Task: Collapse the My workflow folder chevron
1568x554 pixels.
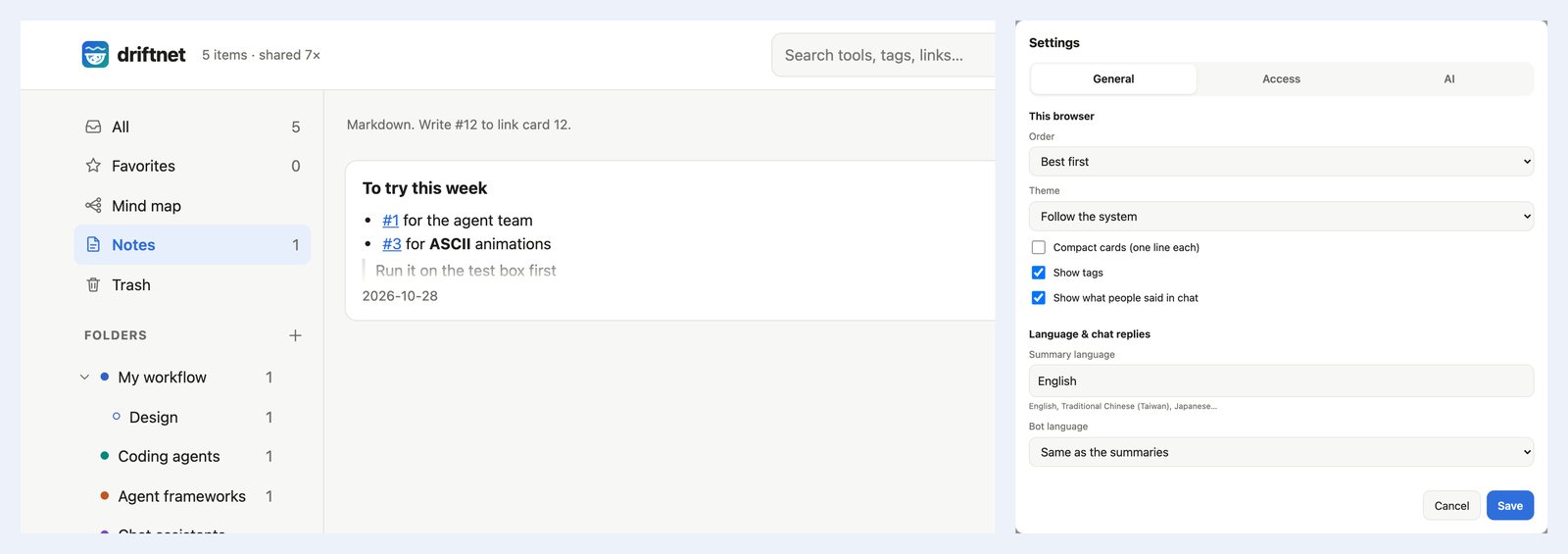Action: pos(84,378)
